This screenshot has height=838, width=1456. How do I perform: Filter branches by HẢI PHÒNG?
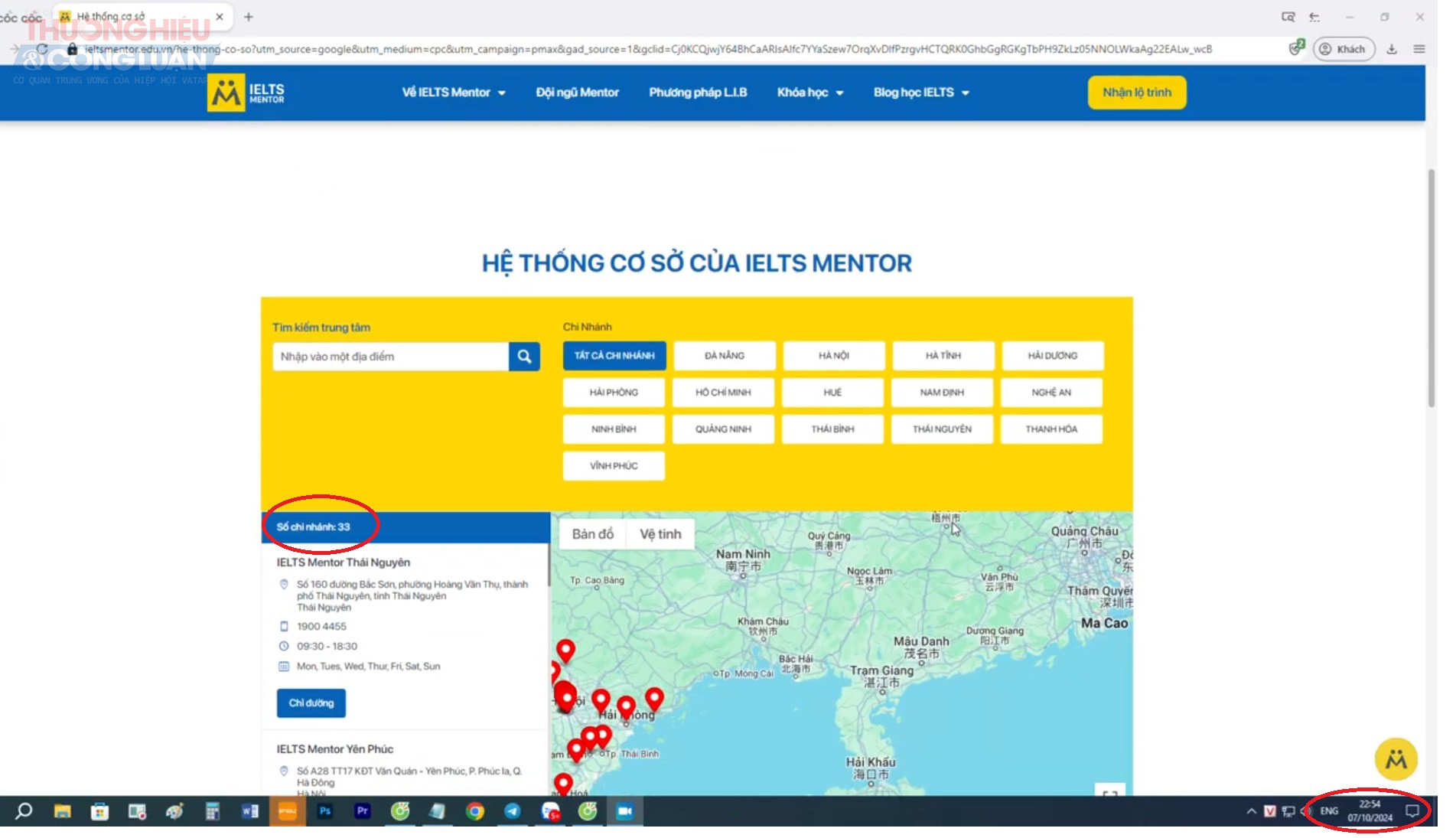coord(614,393)
